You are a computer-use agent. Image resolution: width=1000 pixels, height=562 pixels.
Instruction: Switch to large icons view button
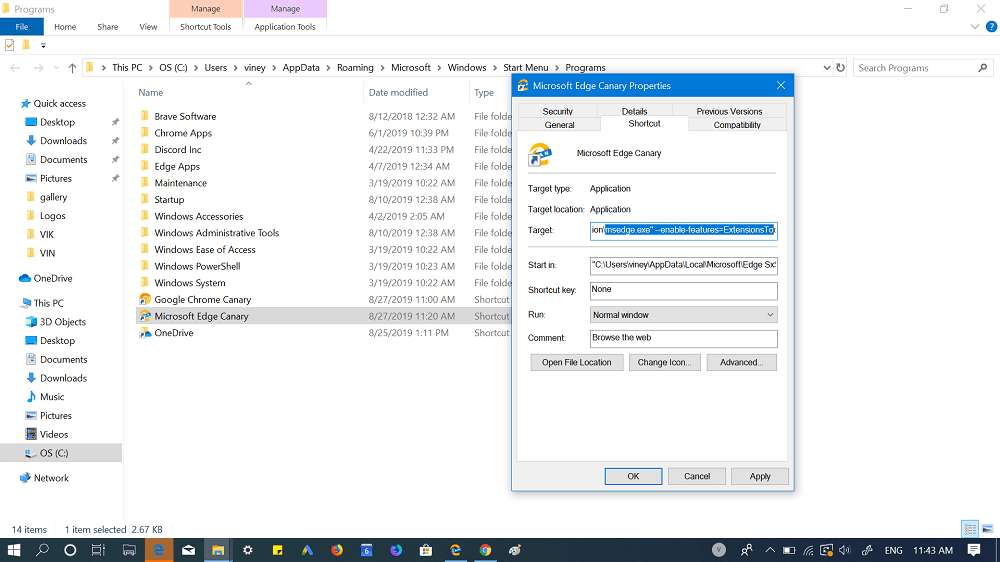[x=988, y=529]
